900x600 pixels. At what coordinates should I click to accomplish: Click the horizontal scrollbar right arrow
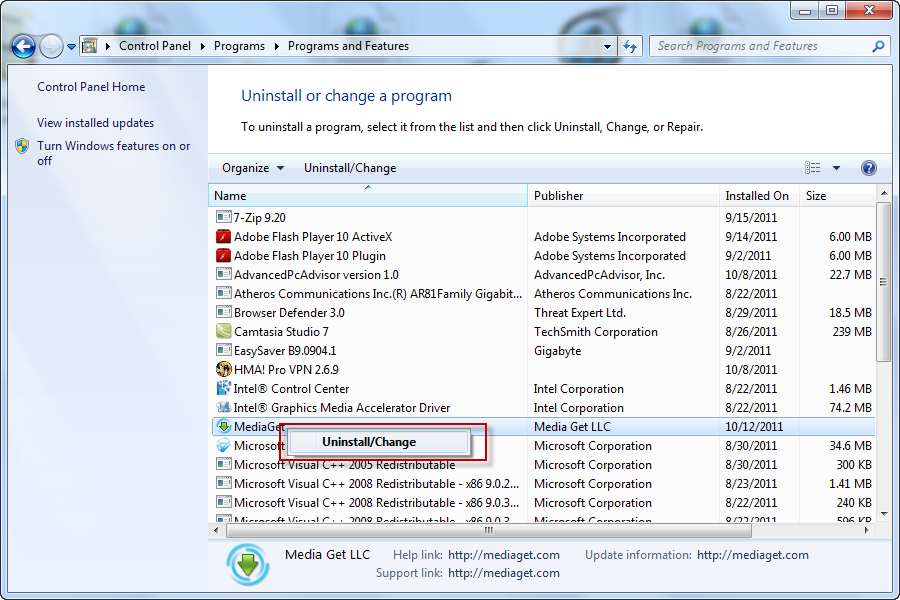point(867,530)
